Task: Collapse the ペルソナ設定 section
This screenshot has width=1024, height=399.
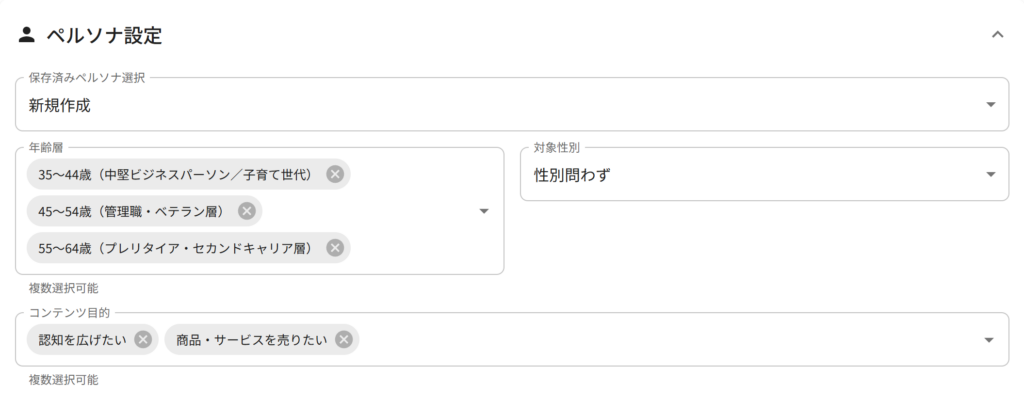Action: tap(997, 35)
